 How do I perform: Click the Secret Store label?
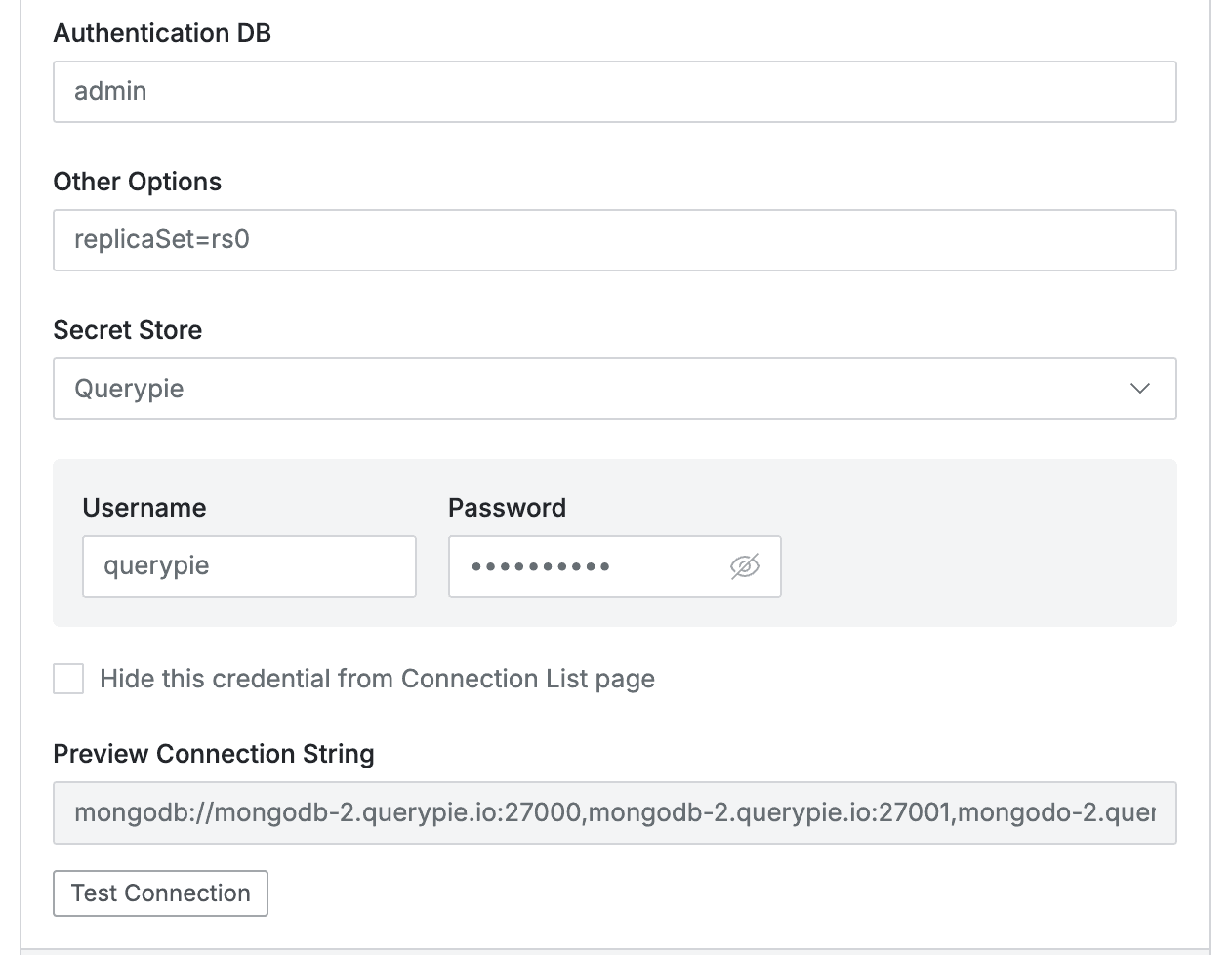tap(127, 329)
